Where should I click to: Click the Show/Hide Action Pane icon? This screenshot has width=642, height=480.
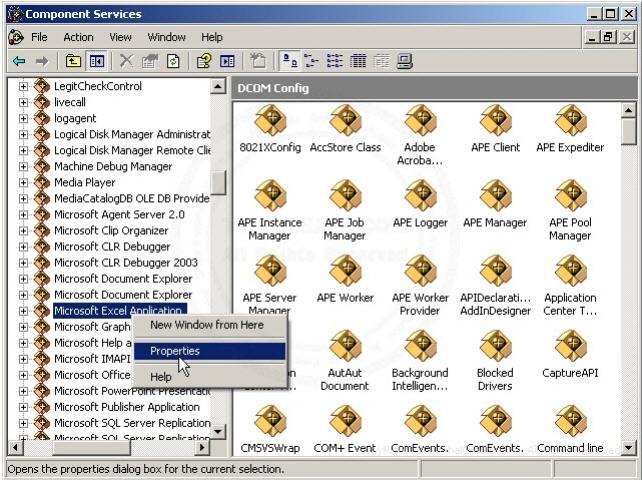pos(227,61)
